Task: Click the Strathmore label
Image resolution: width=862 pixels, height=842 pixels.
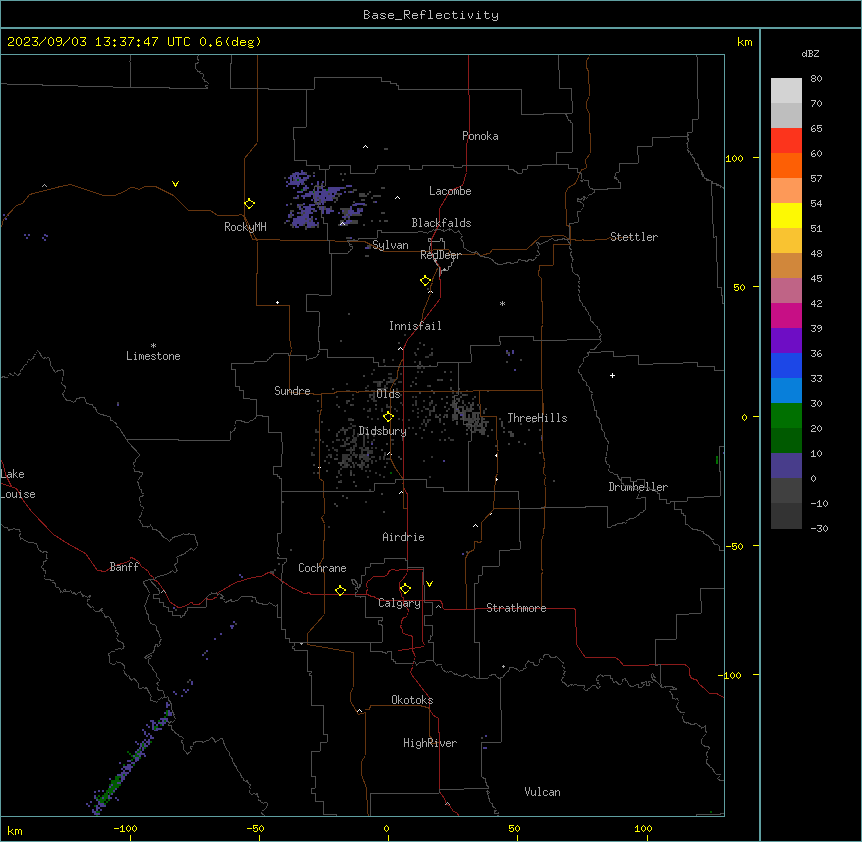Action: [516, 608]
